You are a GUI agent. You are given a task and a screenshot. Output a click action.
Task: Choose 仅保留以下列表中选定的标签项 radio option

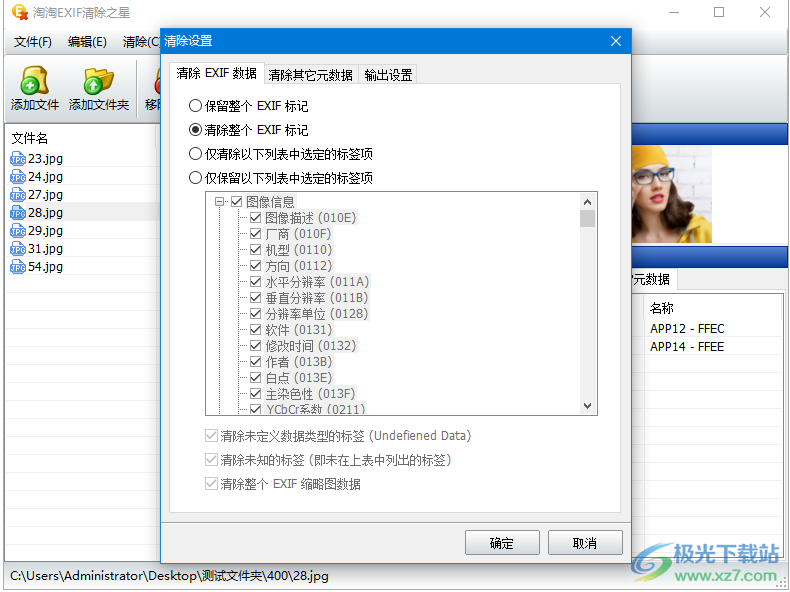point(196,178)
